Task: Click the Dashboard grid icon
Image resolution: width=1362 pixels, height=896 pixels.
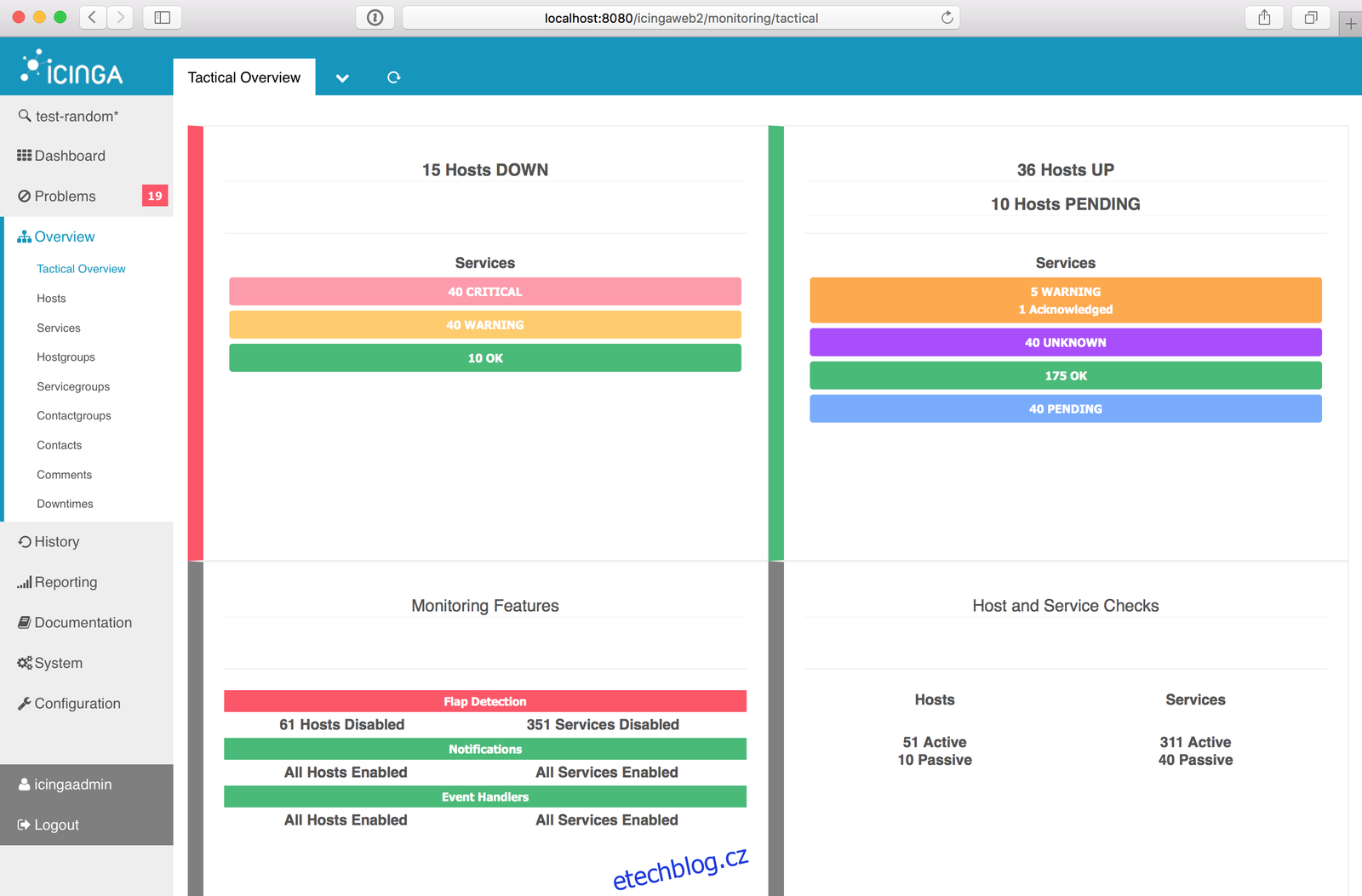Action: (x=24, y=156)
